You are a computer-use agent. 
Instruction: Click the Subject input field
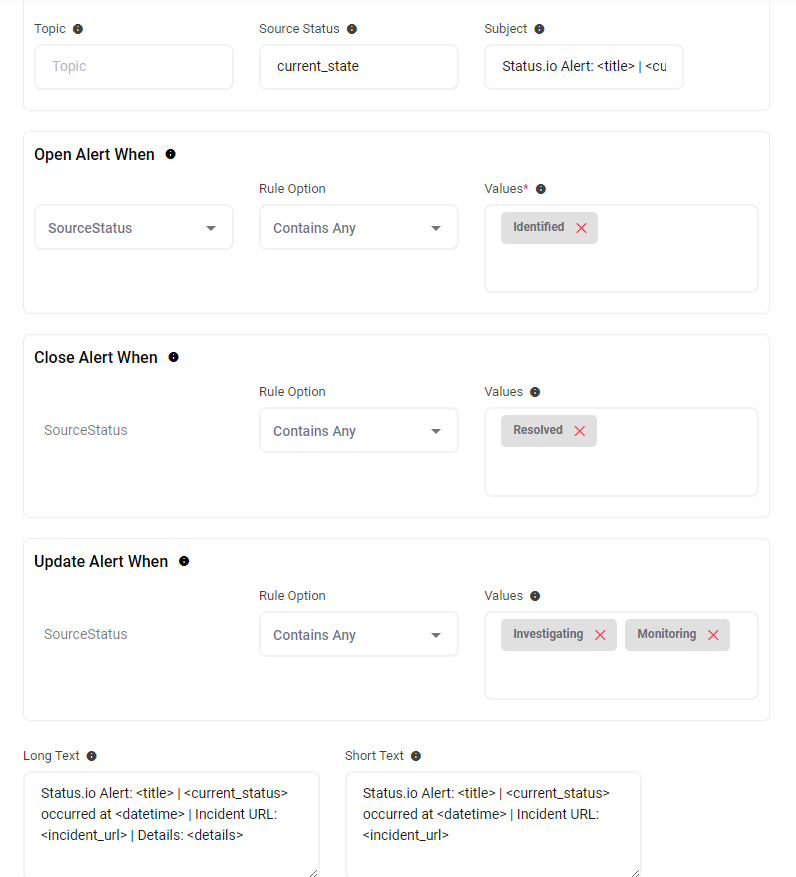[x=583, y=67]
